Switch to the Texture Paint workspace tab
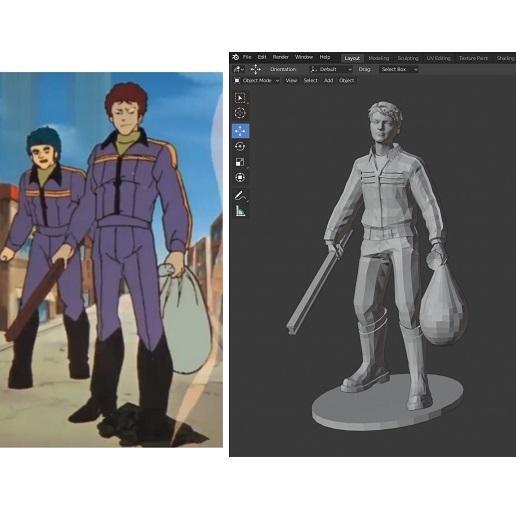The height and width of the screenshot is (516, 516). click(473, 58)
